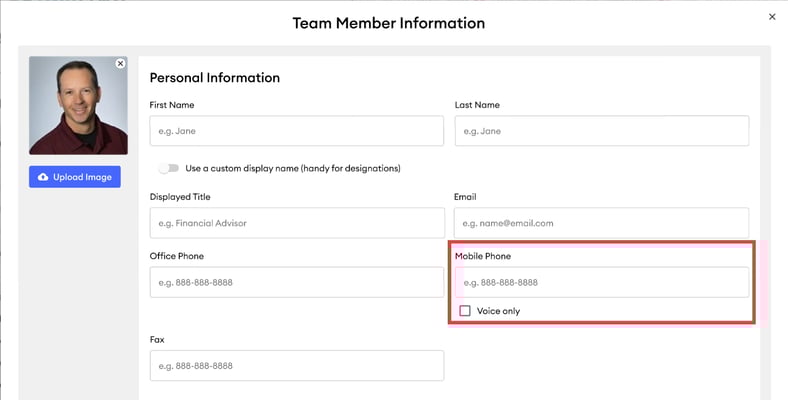Click the 'Mobile Phone' field label
This screenshot has width=788, height=400.
tap(483, 256)
